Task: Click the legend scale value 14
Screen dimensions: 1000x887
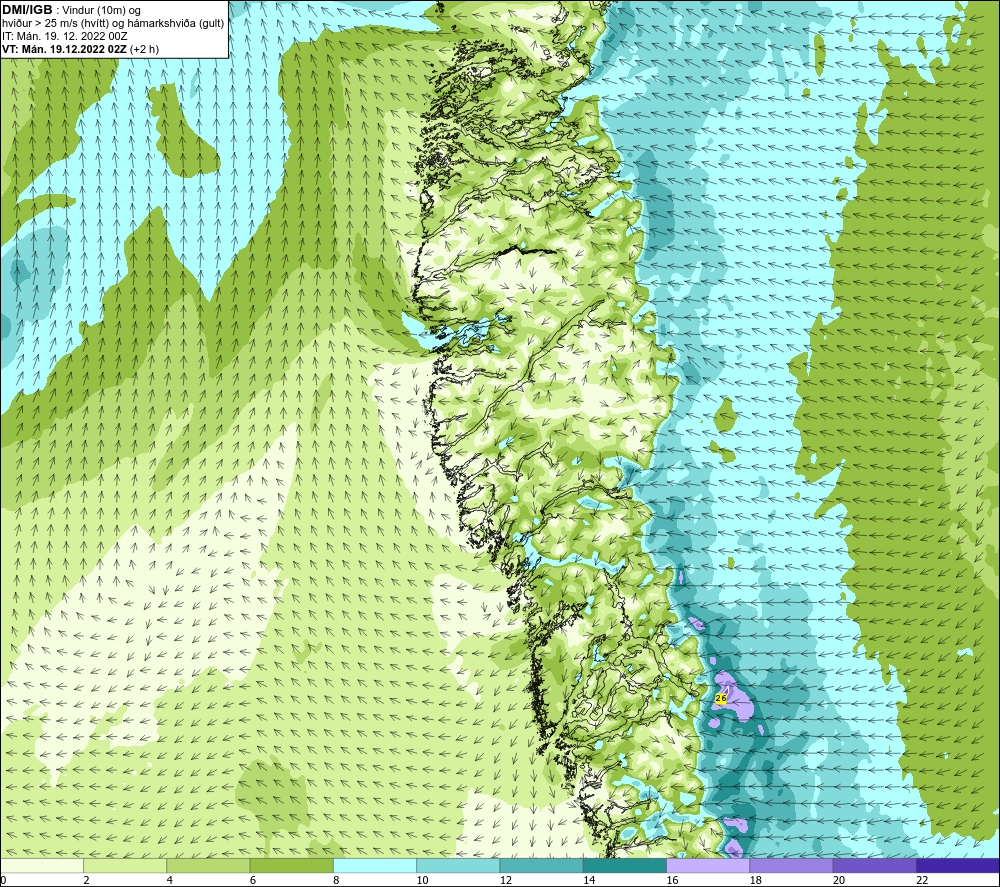Action: (x=589, y=880)
